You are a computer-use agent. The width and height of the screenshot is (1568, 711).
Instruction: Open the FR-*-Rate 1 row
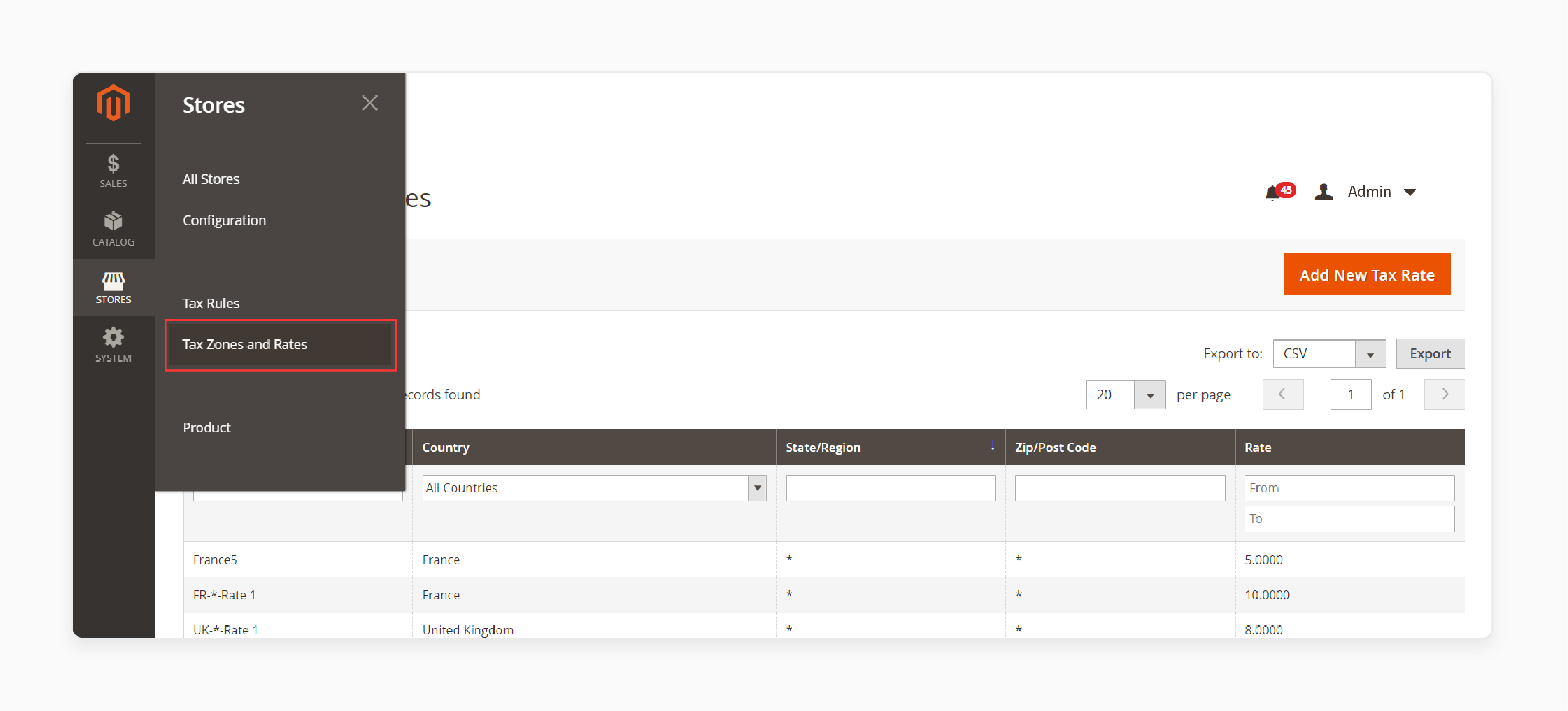pyautogui.click(x=823, y=595)
